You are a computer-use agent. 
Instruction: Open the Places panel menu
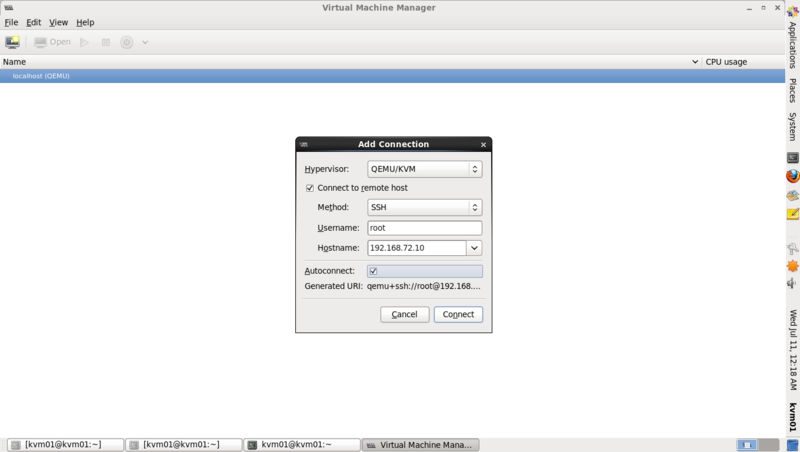coord(792,90)
